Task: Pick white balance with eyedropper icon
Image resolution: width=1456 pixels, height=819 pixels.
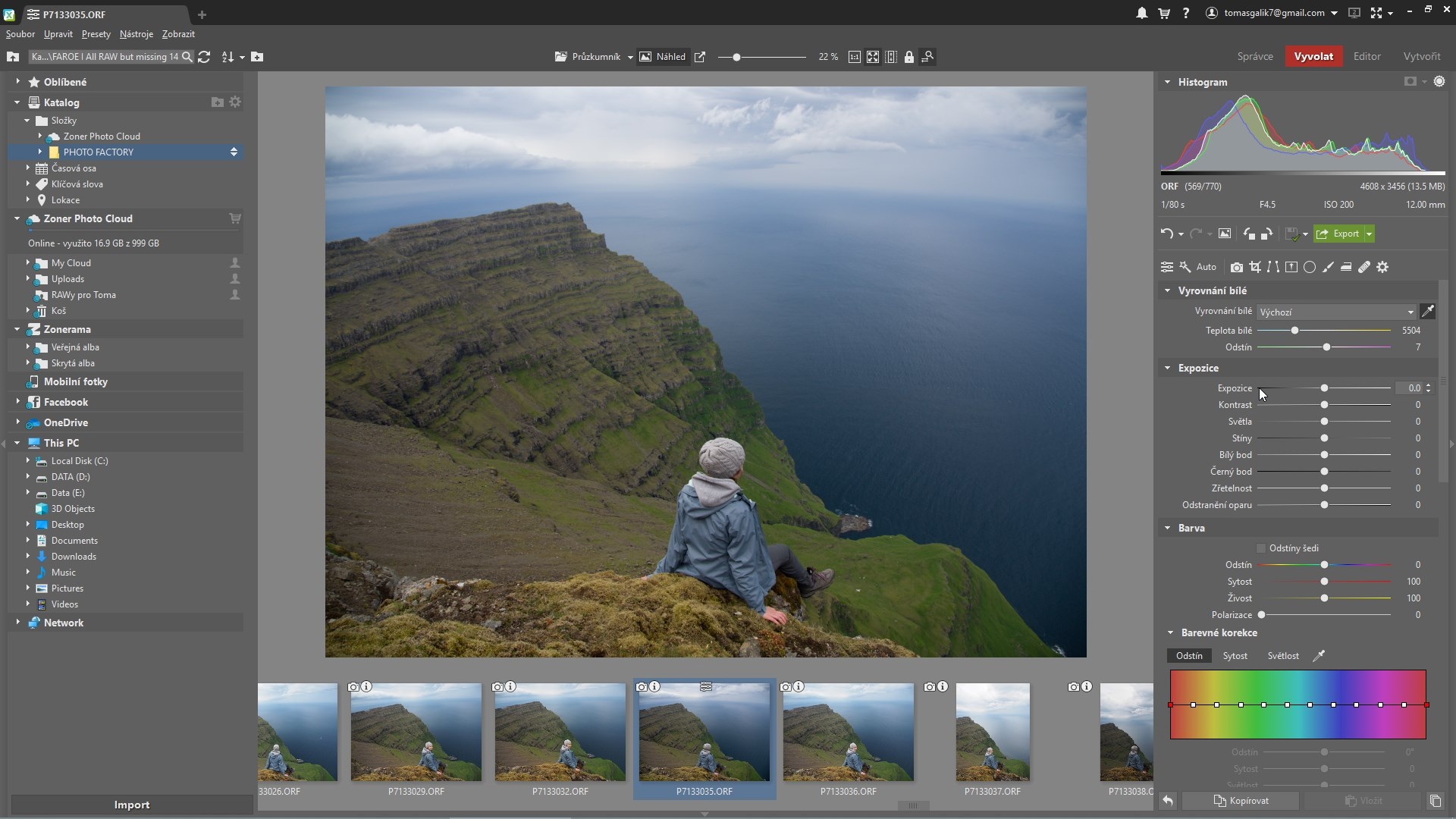Action: coord(1427,312)
